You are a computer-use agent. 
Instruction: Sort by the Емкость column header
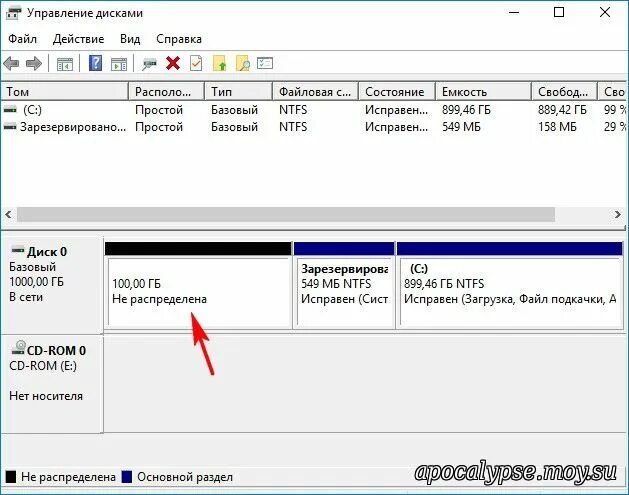(483, 92)
